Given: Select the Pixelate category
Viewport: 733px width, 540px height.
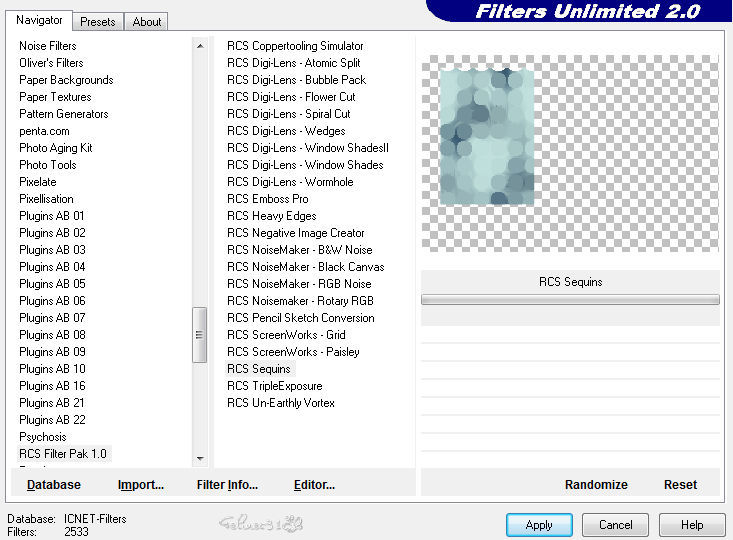Looking at the screenshot, I should coord(38,182).
